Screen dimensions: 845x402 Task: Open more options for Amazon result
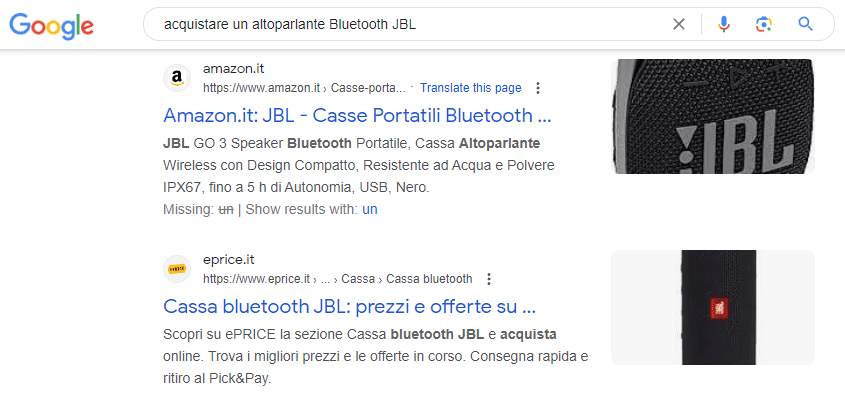click(538, 87)
